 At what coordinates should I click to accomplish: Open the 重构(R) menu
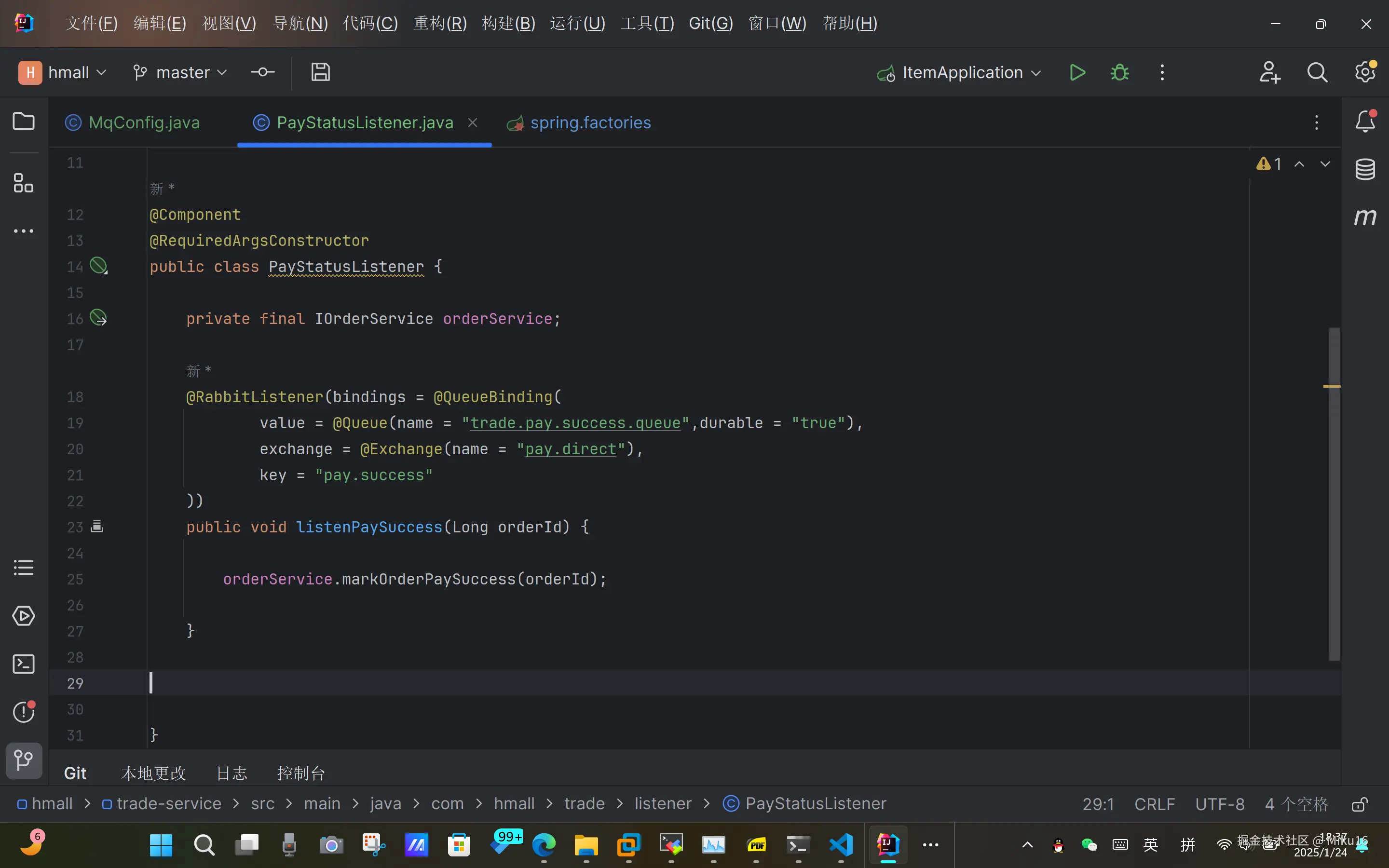440,24
